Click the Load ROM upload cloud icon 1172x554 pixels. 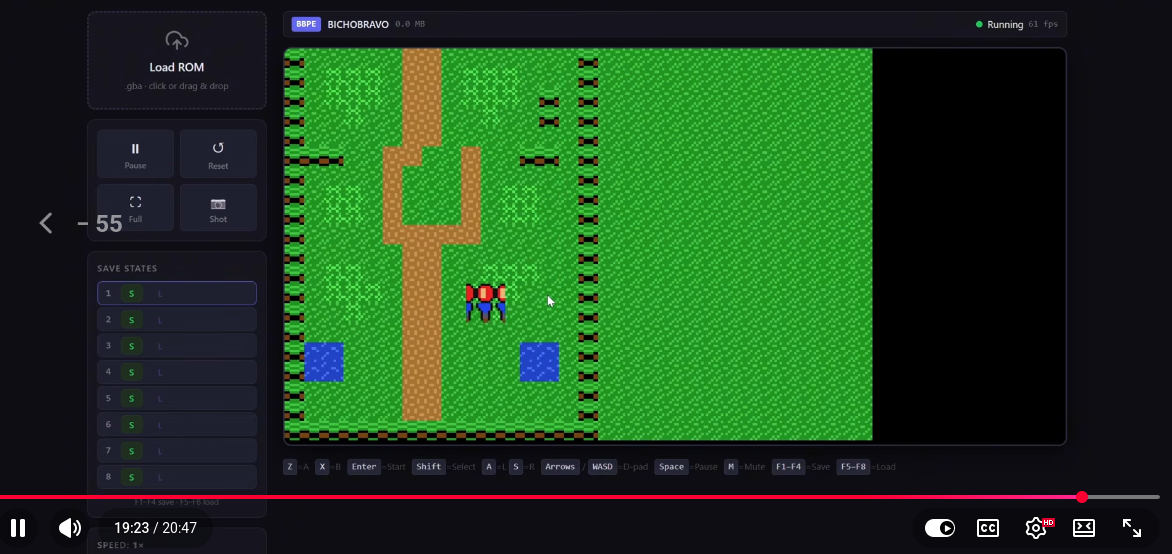pos(176,41)
